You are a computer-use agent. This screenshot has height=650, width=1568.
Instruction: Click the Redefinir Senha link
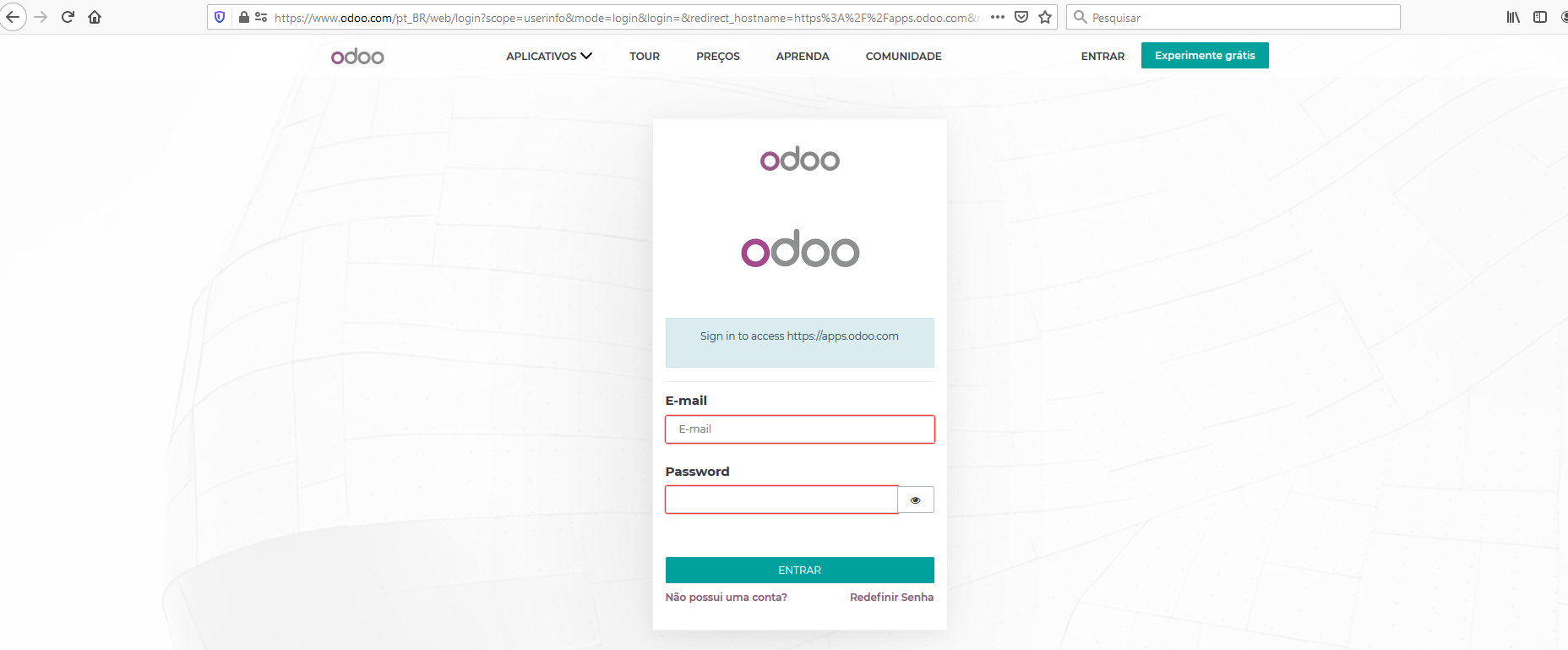891,597
